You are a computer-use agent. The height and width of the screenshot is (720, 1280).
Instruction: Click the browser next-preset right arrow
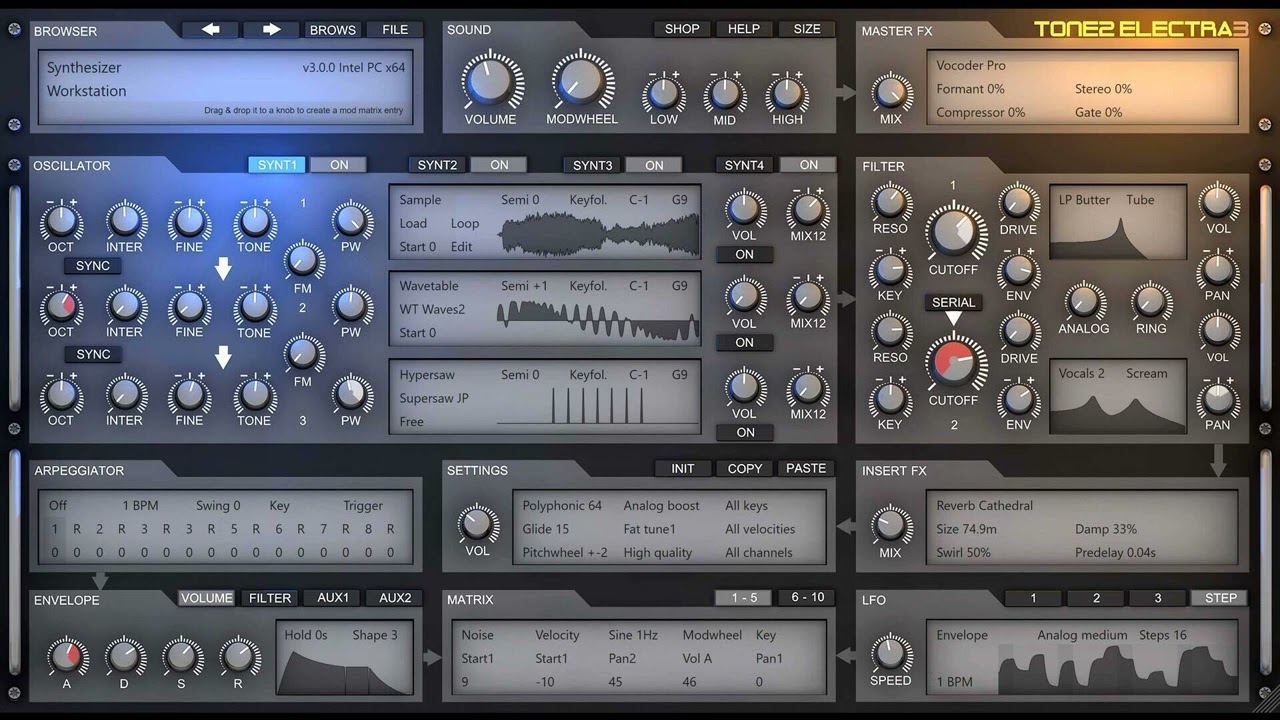pyautogui.click(x=271, y=30)
